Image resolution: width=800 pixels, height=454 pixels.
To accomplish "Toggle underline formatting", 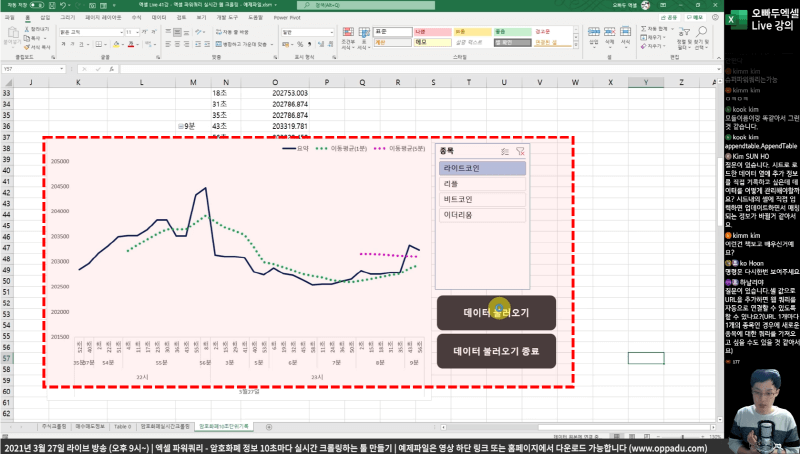I will [x=81, y=44].
